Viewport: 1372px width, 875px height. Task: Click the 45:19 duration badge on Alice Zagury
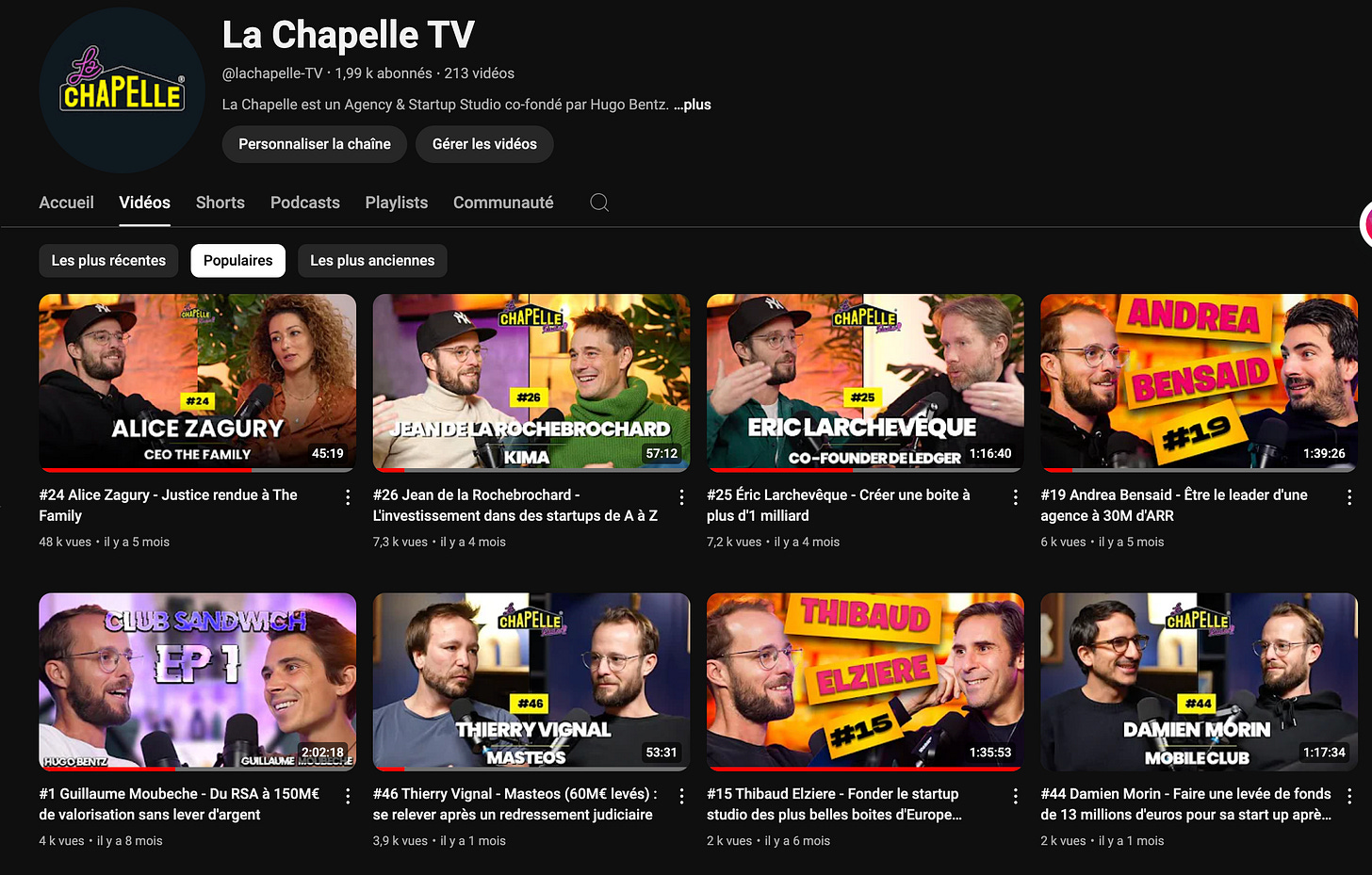pyautogui.click(x=328, y=453)
